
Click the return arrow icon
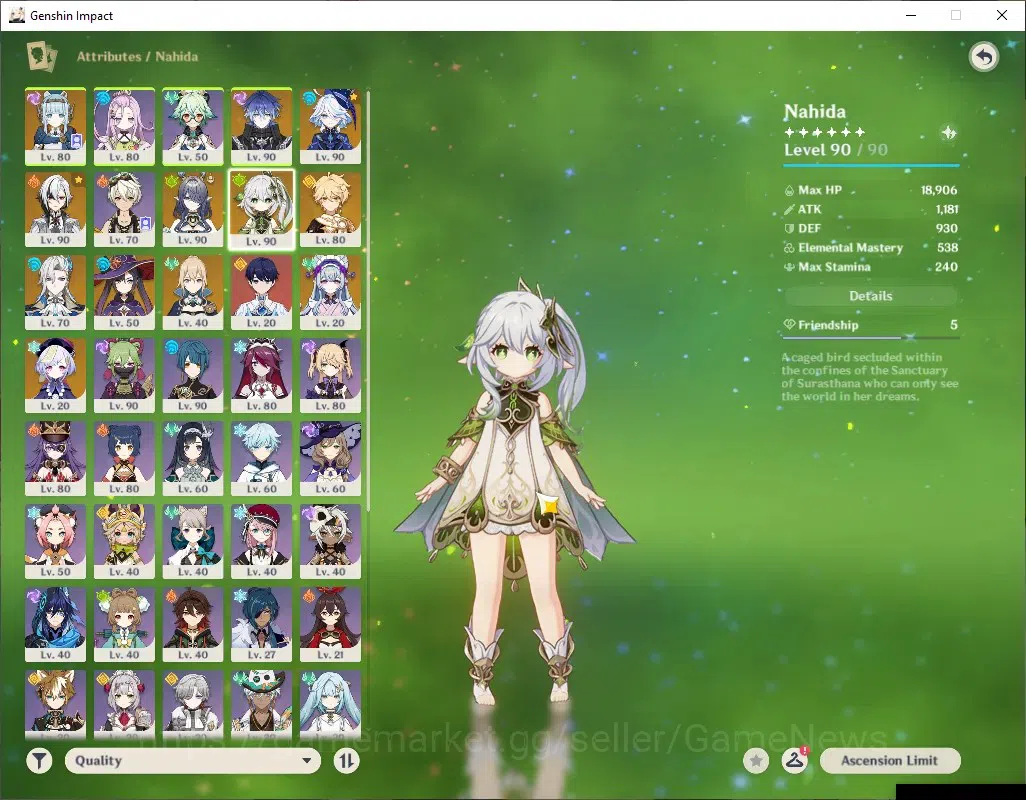(x=983, y=57)
